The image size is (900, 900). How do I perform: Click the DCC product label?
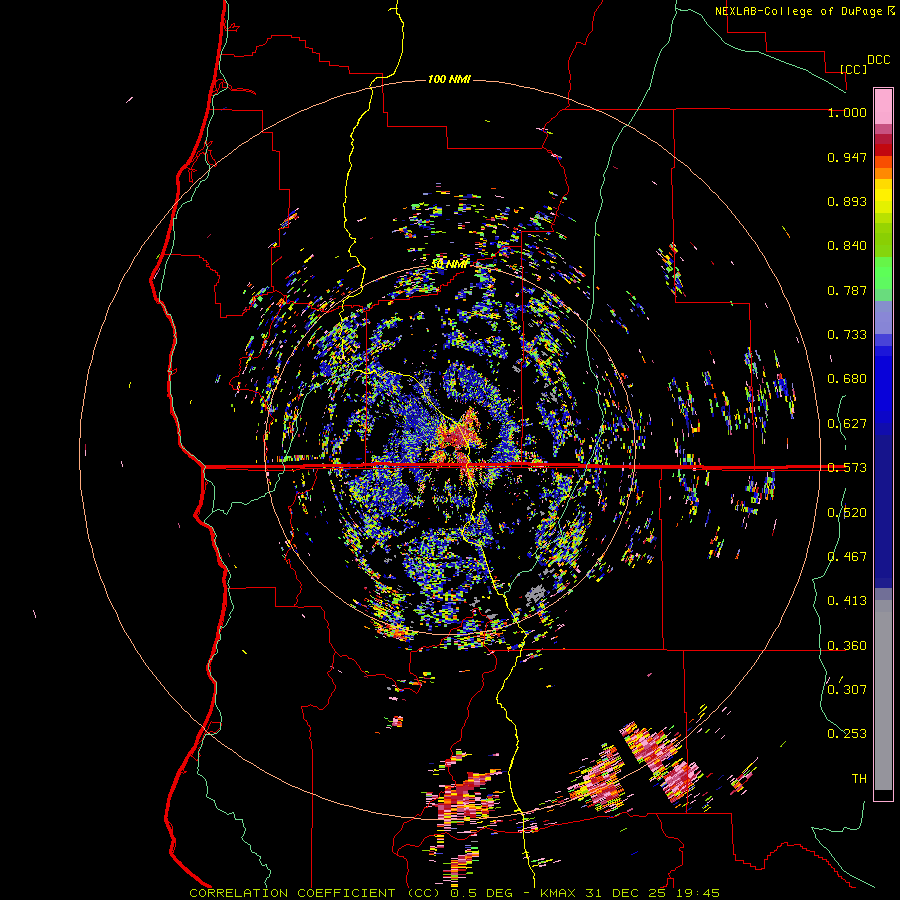[879, 60]
